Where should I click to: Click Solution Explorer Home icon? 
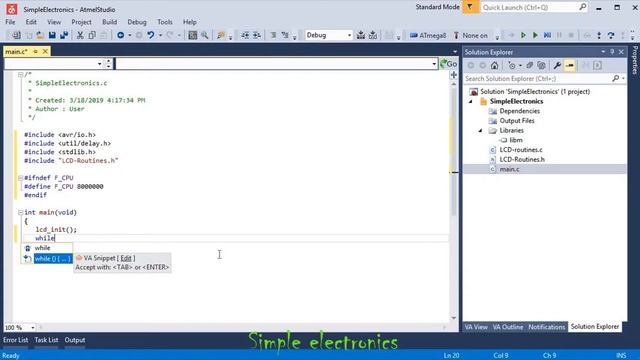click(x=494, y=65)
